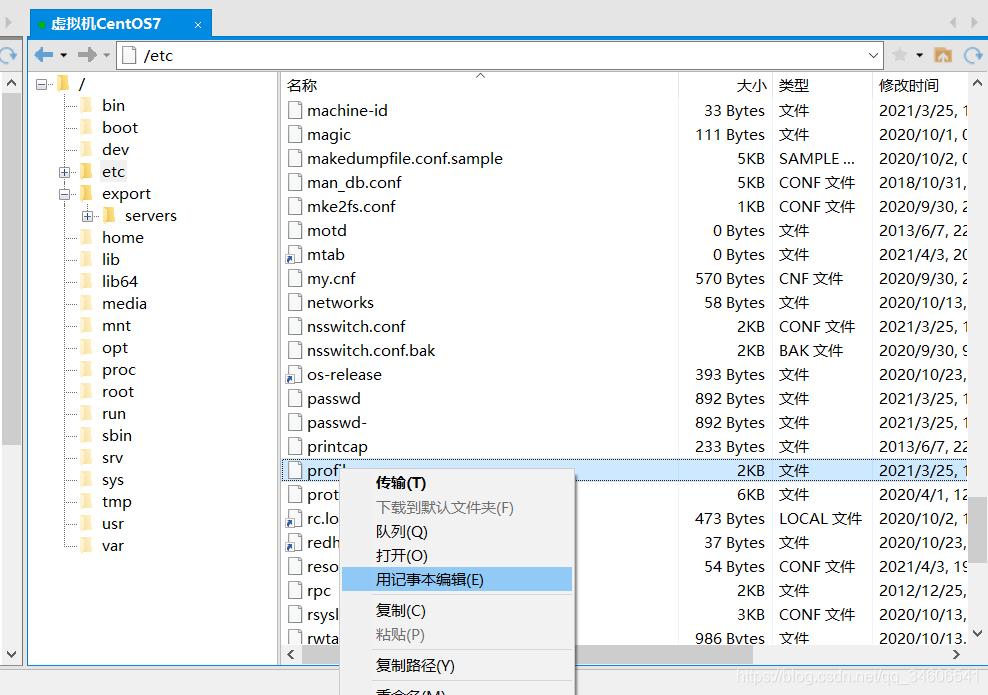Click the passwd file icon
Screen dimensions: 988x695
coord(294,399)
